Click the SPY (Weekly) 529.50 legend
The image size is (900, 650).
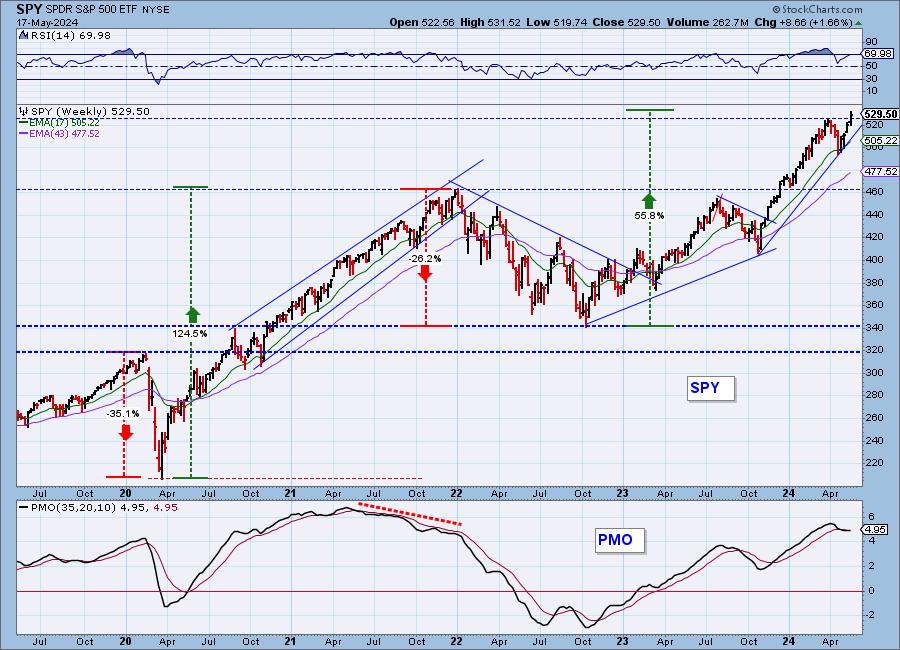click(90, 111)
